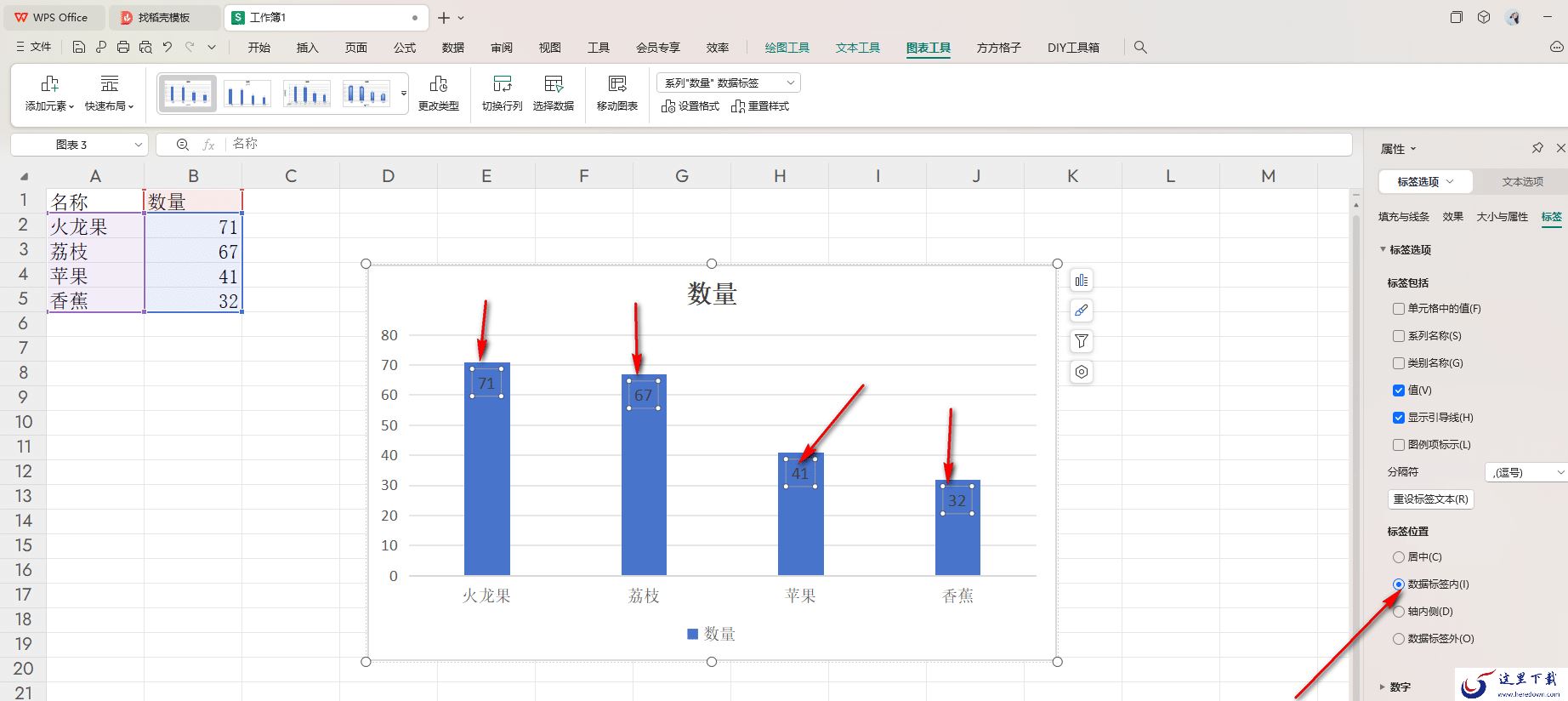
Task: Click the Undo arrow icon
Action: [168, 48]
